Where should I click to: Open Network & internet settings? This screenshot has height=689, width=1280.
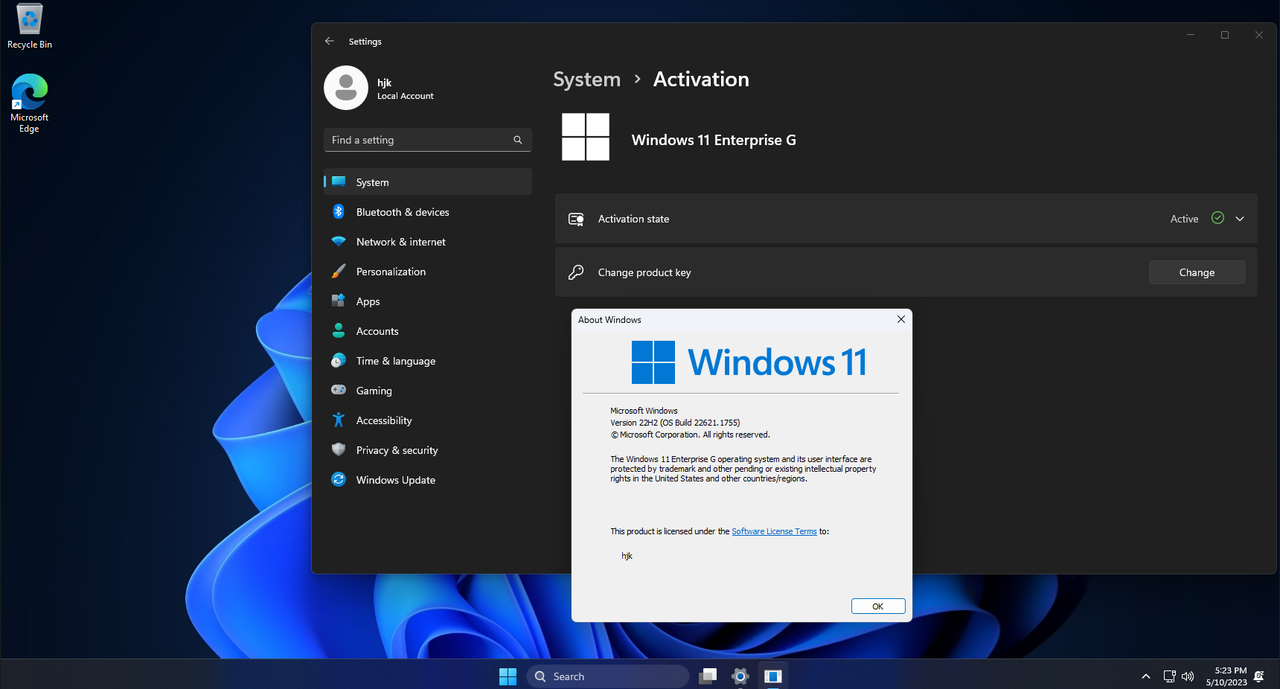point(427,242)
